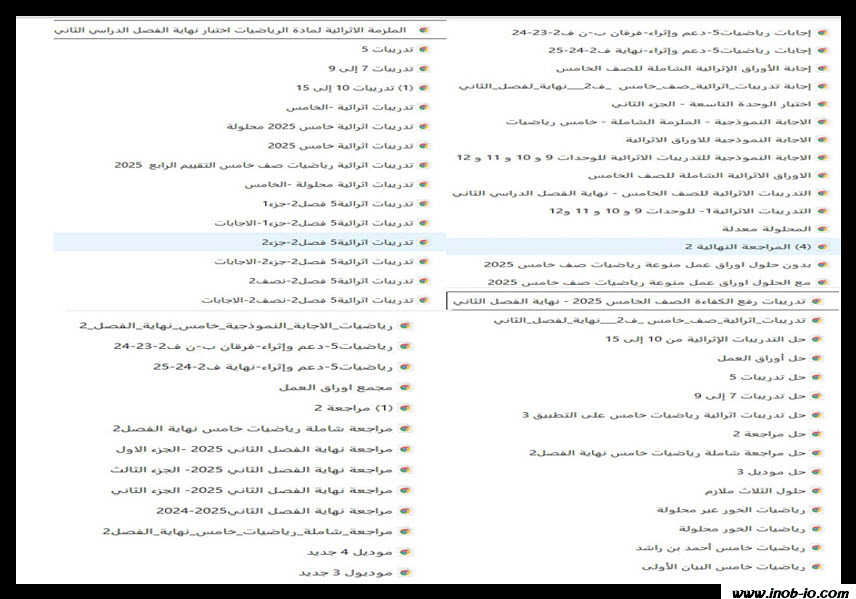Image resolution: width=856 pixels, height=599 pixels.
Task: Click the icon next to 'موديول 4 جديد'
Action: point(403,552)
